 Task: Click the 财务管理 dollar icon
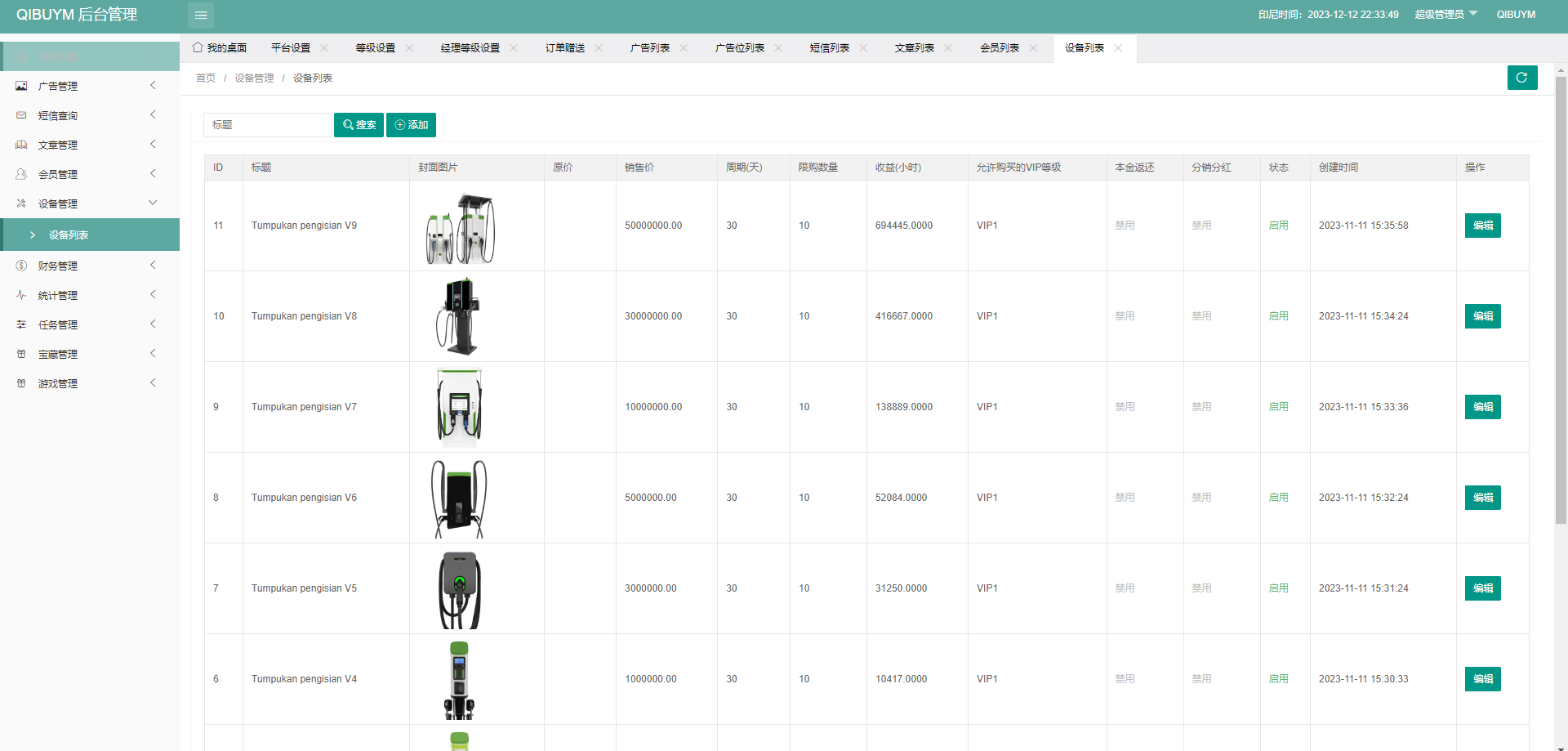pos(21,266)
